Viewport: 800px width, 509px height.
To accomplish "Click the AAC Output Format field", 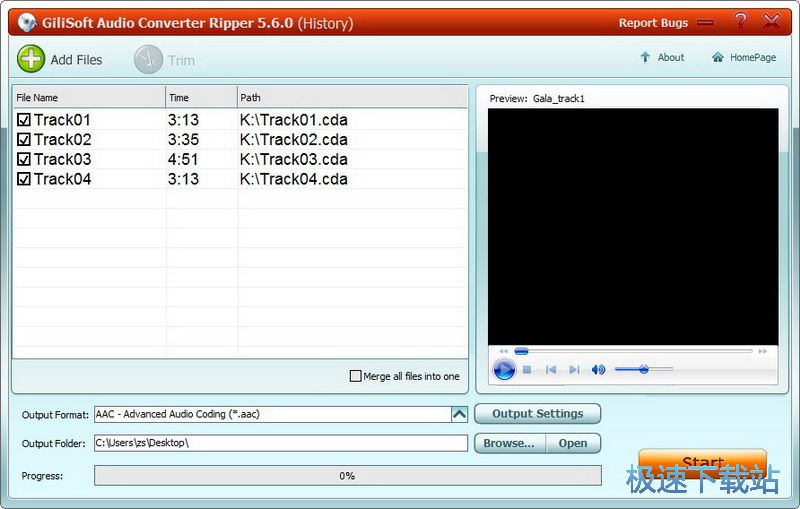I will coord(273,414).
